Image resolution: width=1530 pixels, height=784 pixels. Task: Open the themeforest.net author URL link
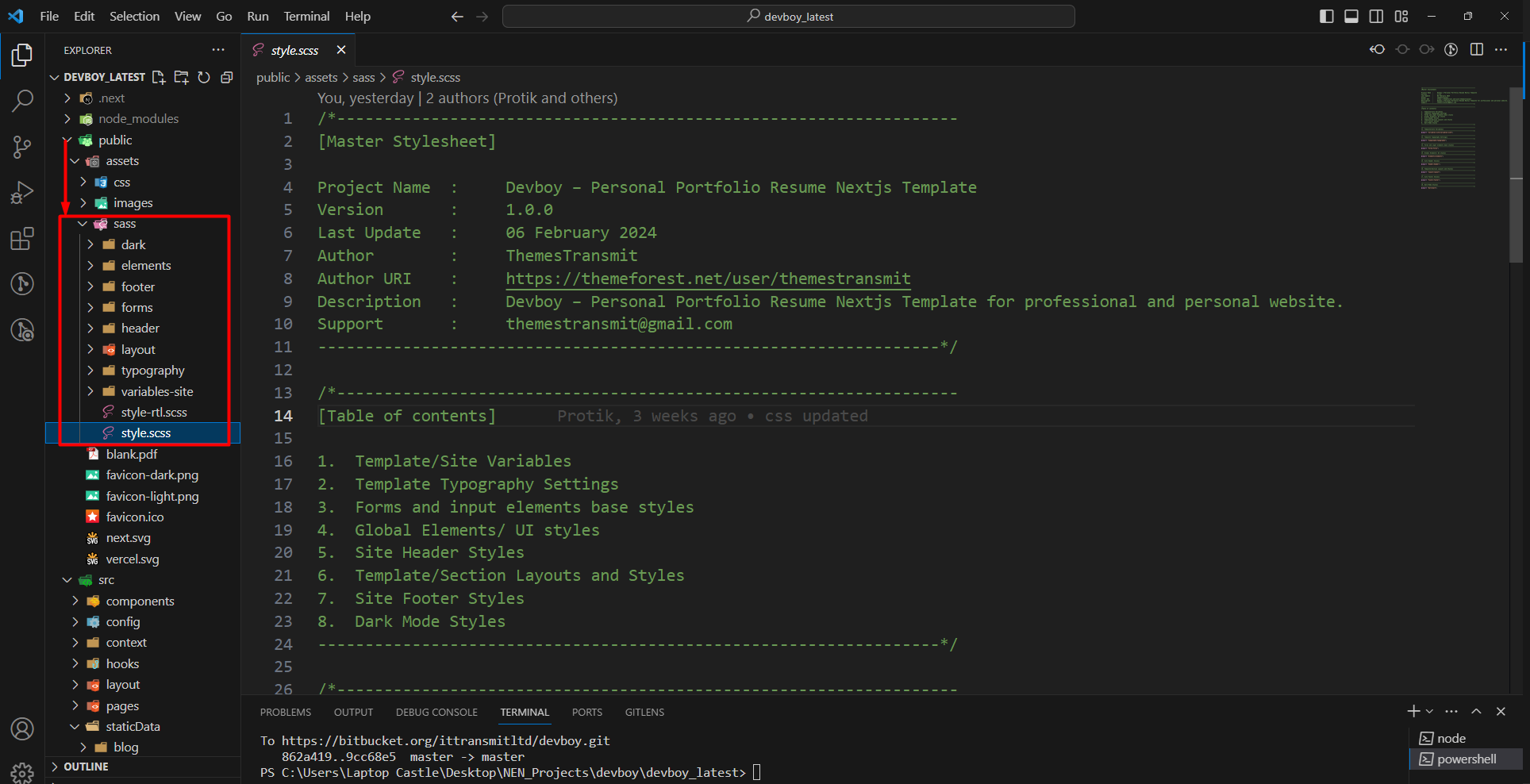coord(708,279)
